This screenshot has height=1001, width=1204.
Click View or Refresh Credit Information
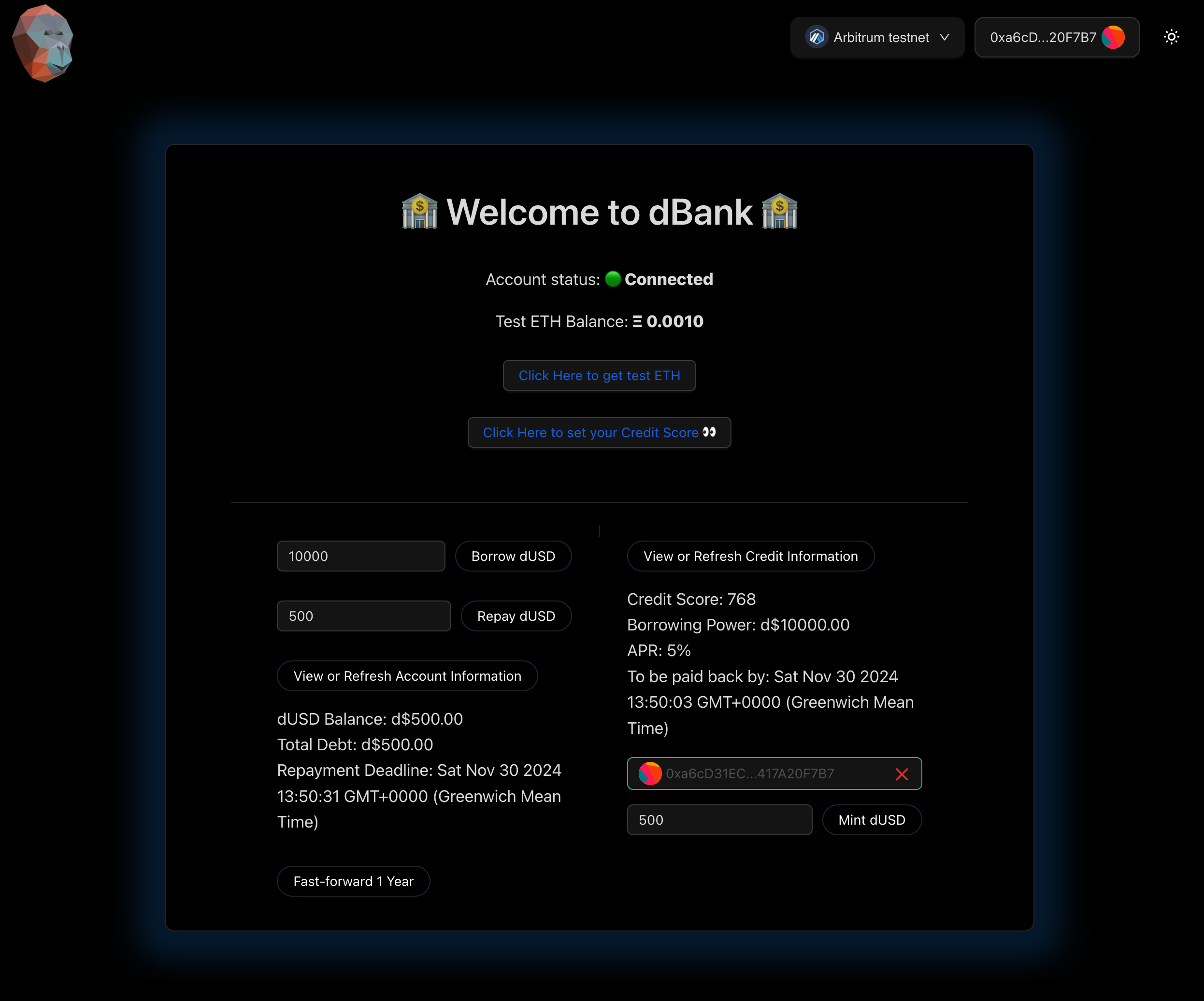750,556
